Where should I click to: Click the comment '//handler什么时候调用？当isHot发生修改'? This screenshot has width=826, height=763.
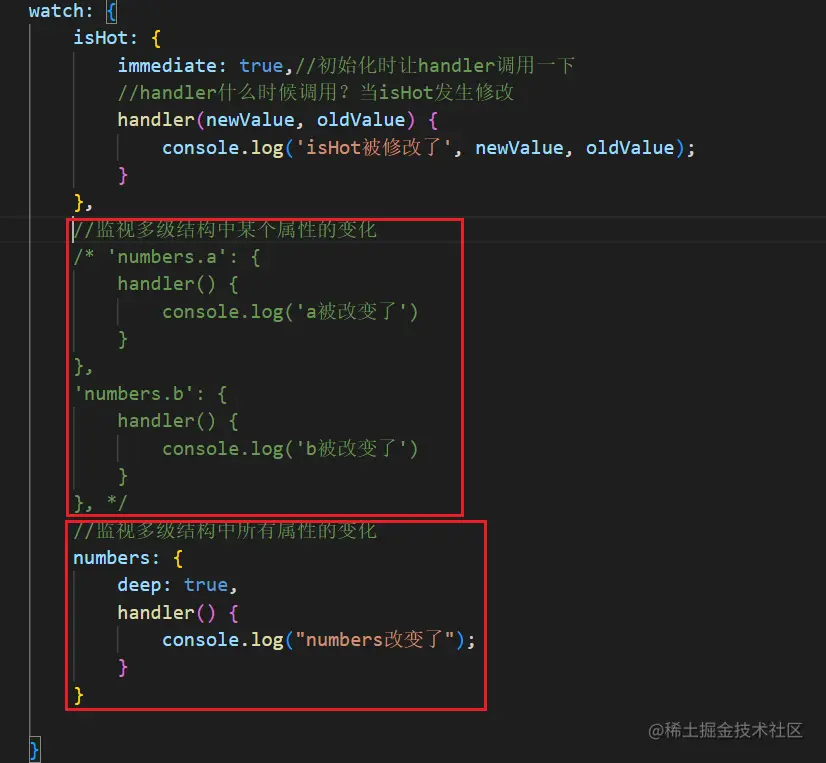click(316, 93)
